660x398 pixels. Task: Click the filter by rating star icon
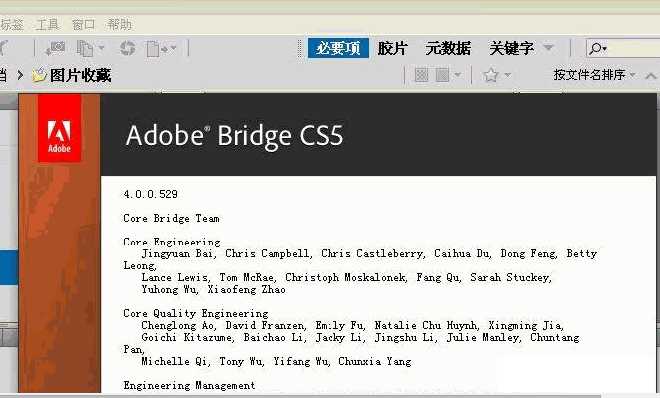[491, 75]
